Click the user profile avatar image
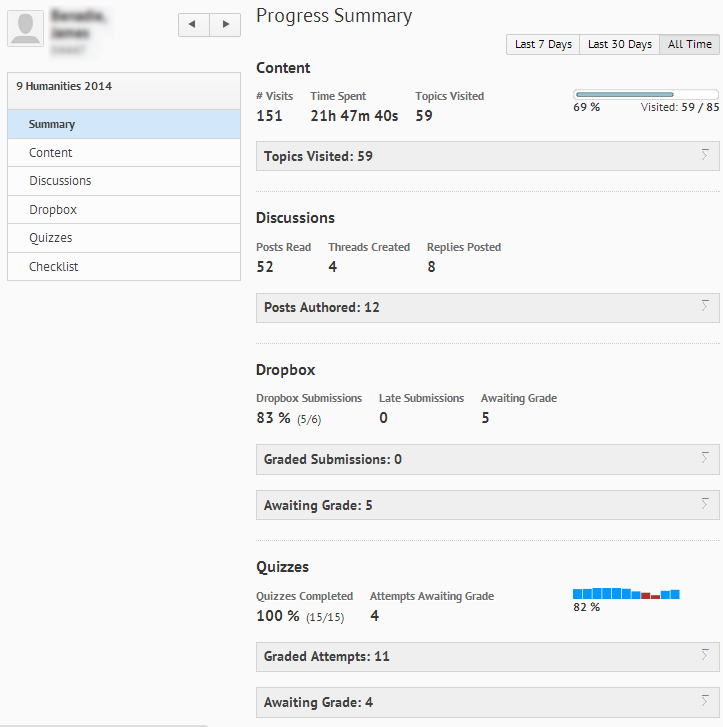This screenshot has width=723, height=727. (x=25, y=27)
